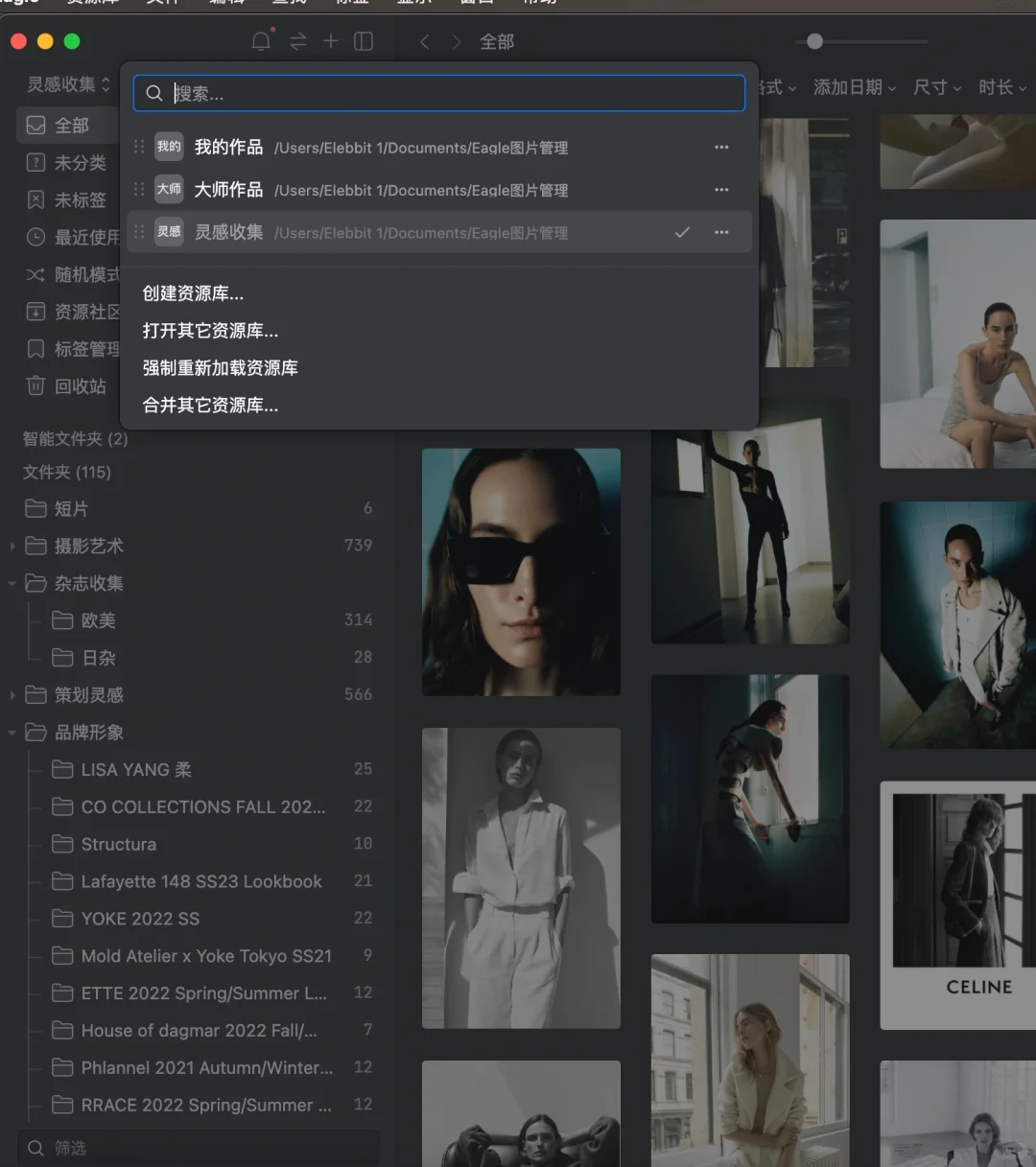Switch the checkmark to the 我的作品 library

click(227, 148)
